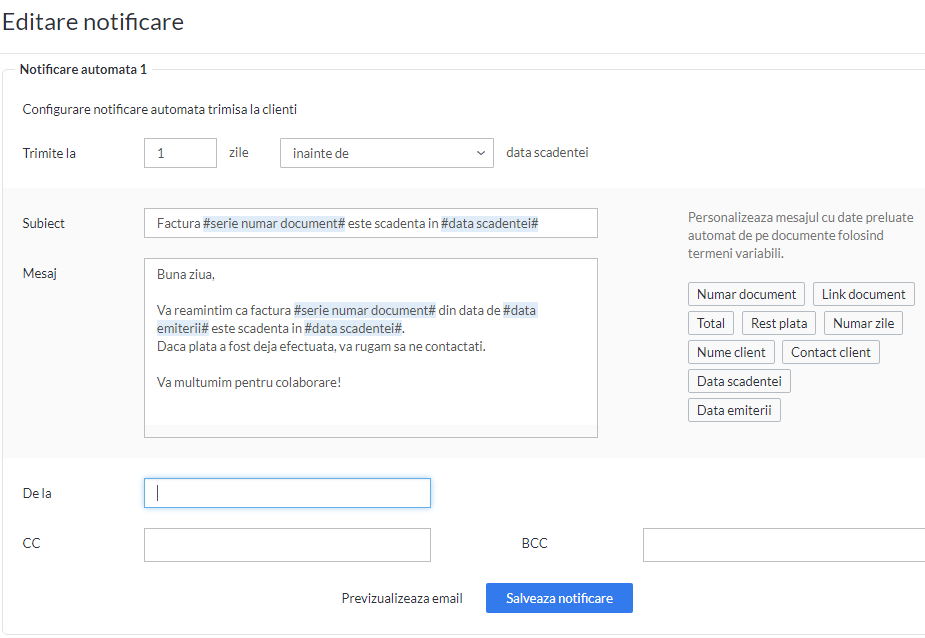This screenshot has height=638, width=925.
Task: Insert the Rest plata variable
Action: (779, 323)
